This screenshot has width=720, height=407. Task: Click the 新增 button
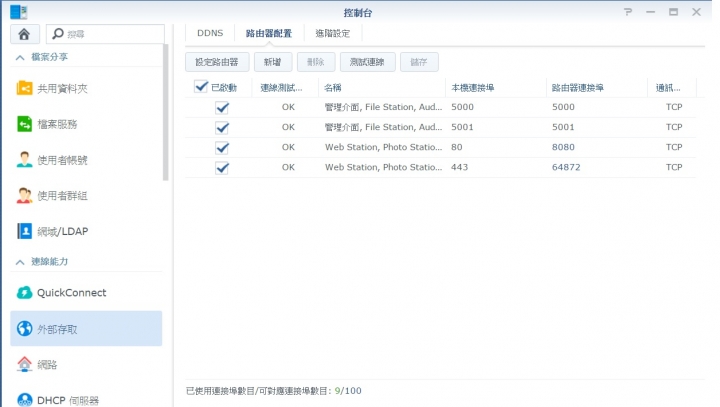point(273,62)
